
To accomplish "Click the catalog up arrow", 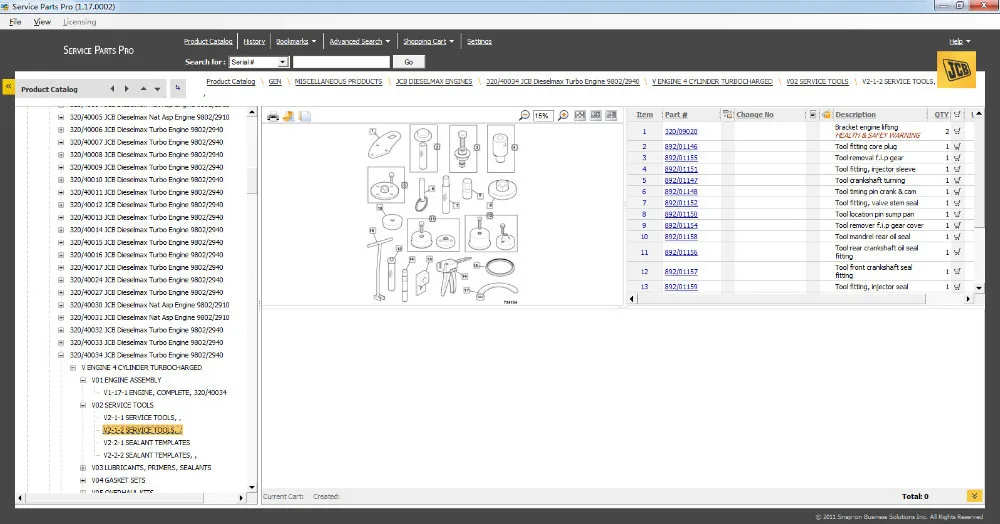I will click(143, 89).
